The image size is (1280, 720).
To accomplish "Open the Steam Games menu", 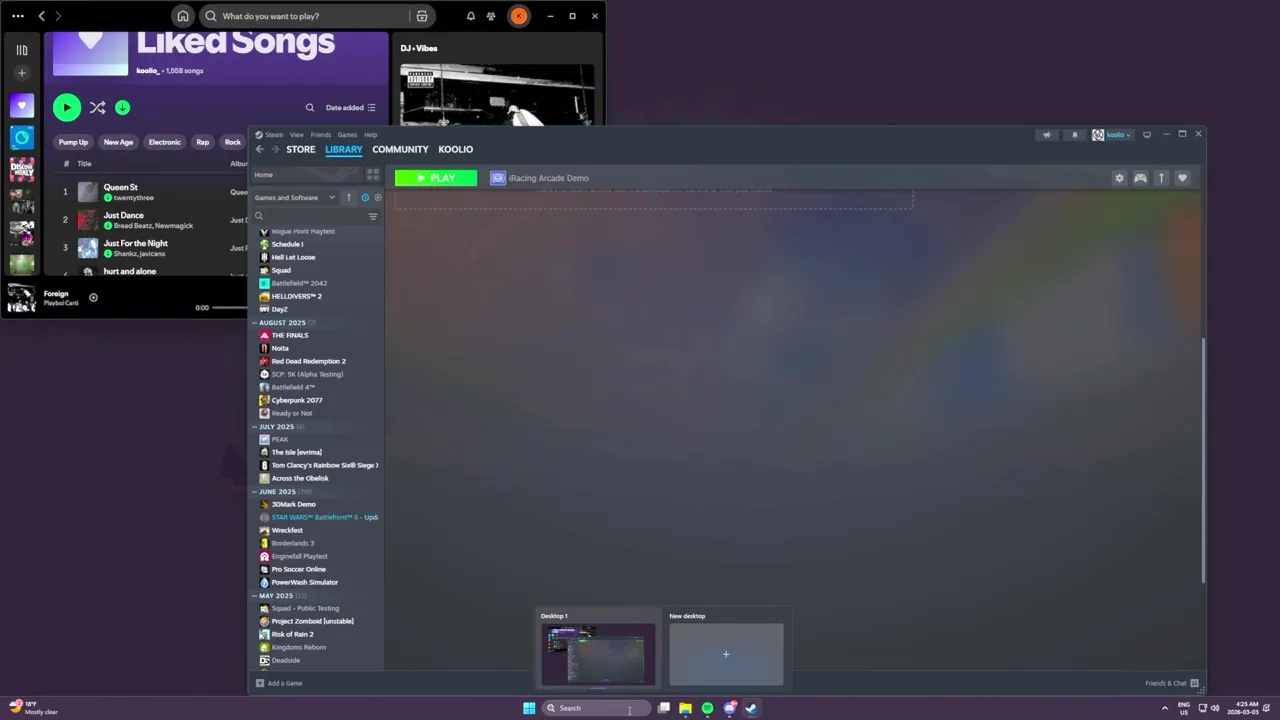I will point(347,135).
